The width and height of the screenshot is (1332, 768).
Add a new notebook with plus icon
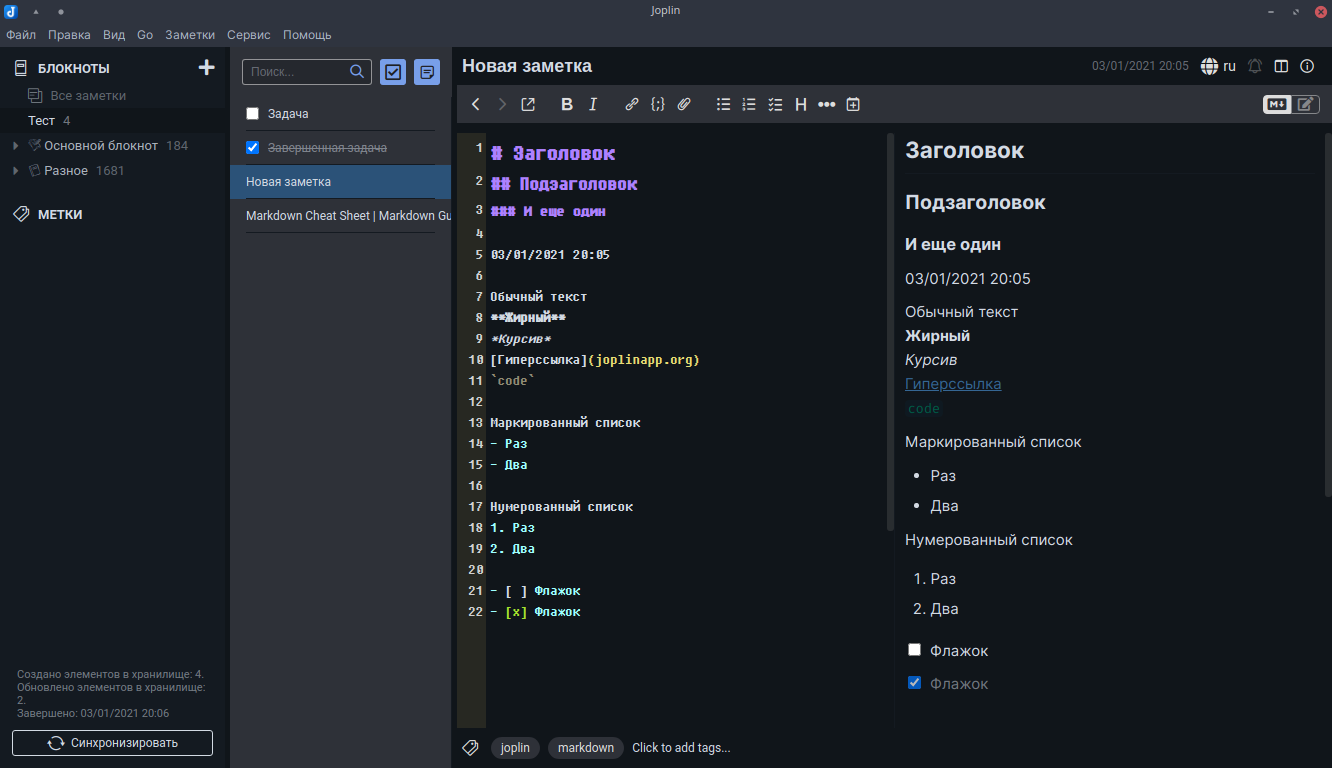pos(207,68)
